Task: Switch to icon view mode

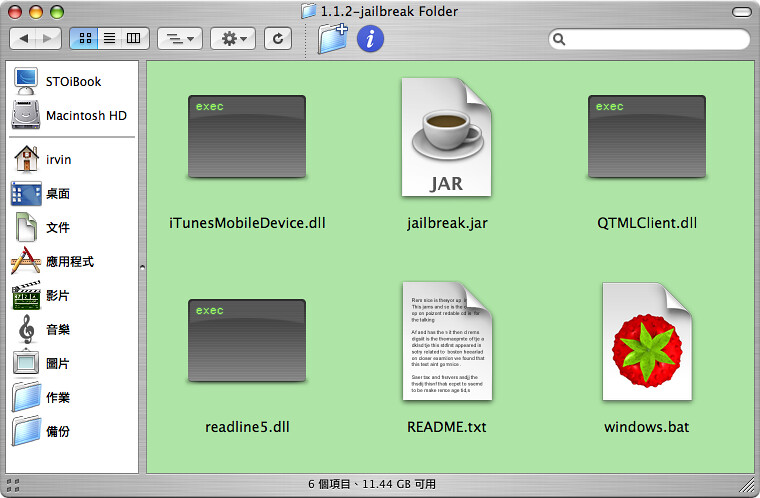Action: coord(85,39)
